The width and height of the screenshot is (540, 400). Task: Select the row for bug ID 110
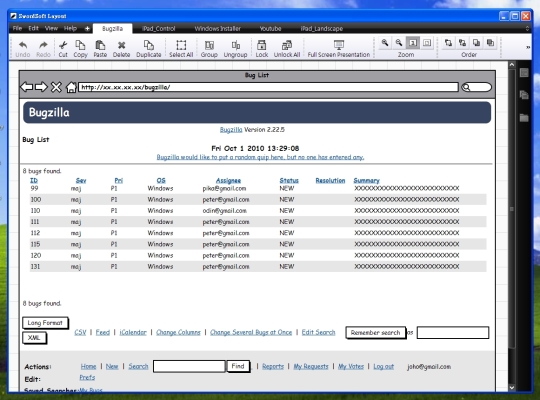[x=258, y=211]
